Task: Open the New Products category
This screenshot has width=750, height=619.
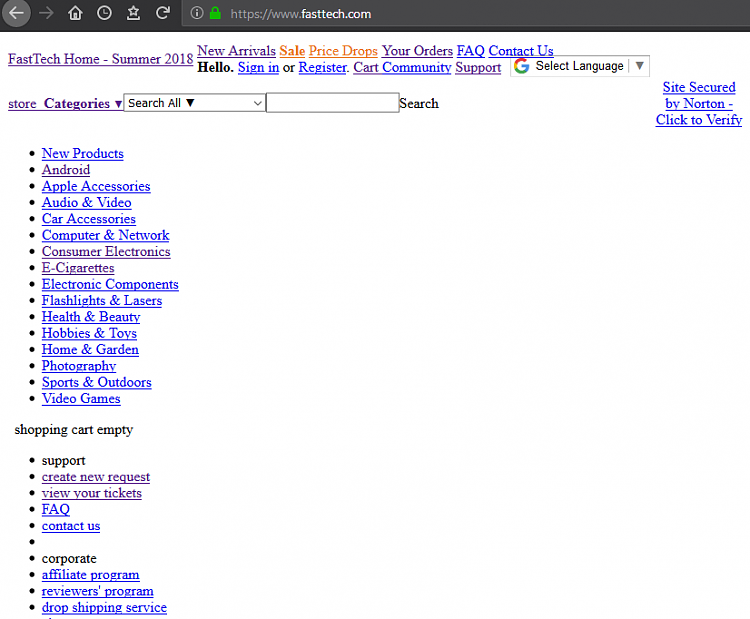Action: tap(83, 154)
